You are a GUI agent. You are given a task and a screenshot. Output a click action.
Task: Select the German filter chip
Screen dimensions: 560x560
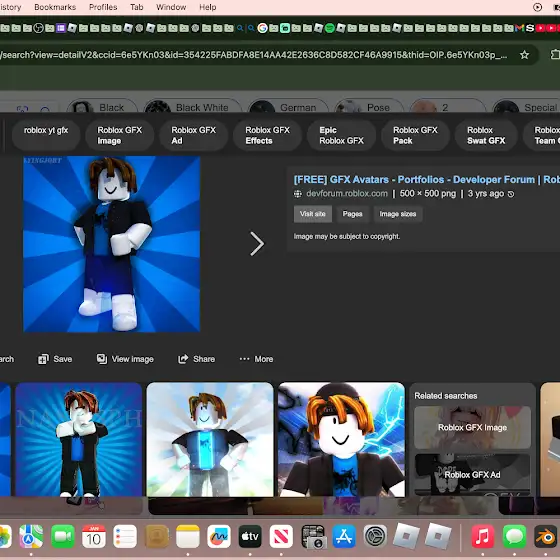tap(288, 107)
